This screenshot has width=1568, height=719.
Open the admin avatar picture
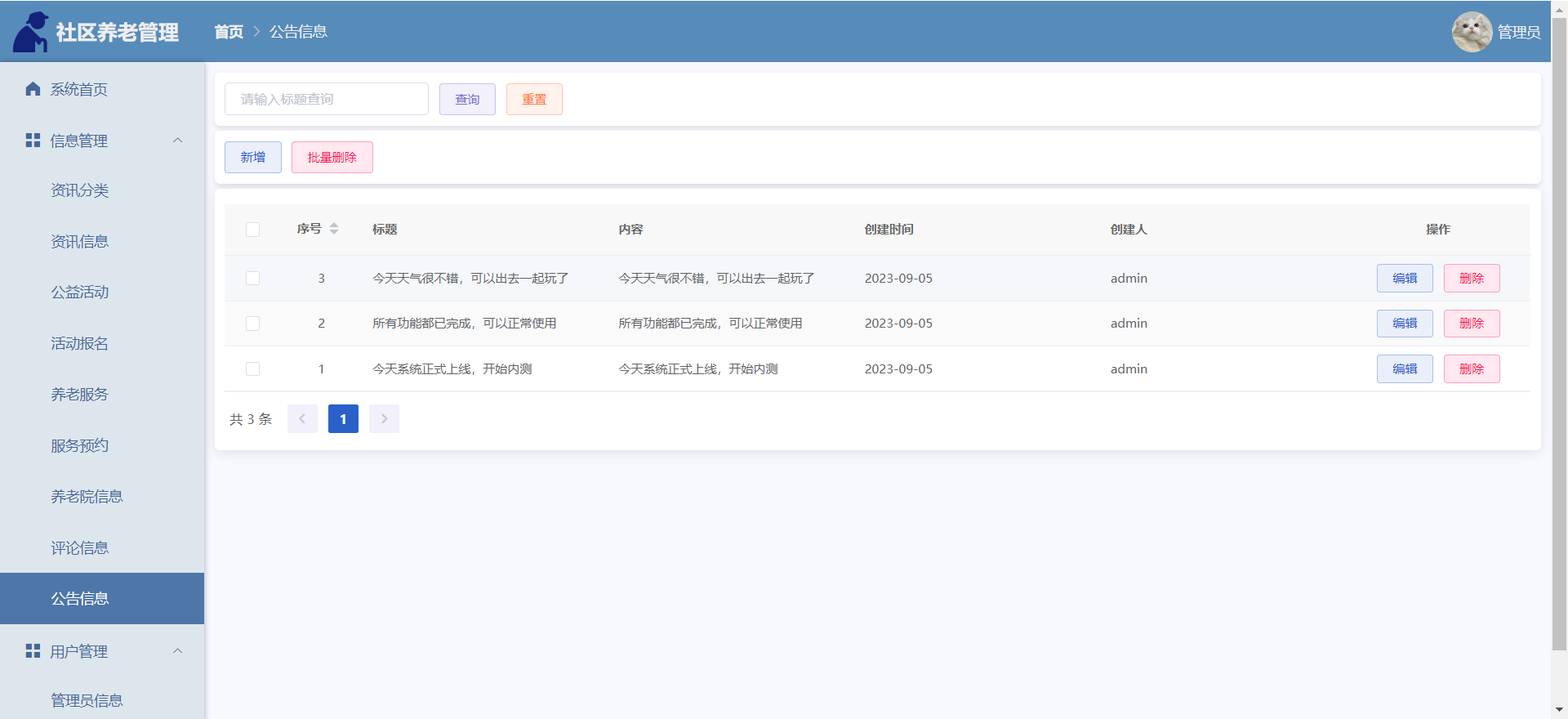[1472, 32]
